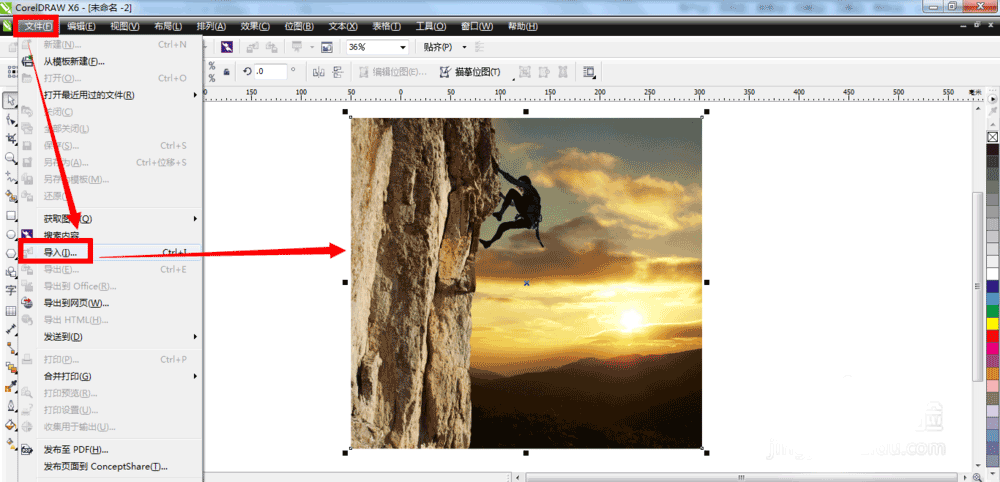Open the 布局(L) menu
Screen dimensions: 1000x482
[168, 26]
